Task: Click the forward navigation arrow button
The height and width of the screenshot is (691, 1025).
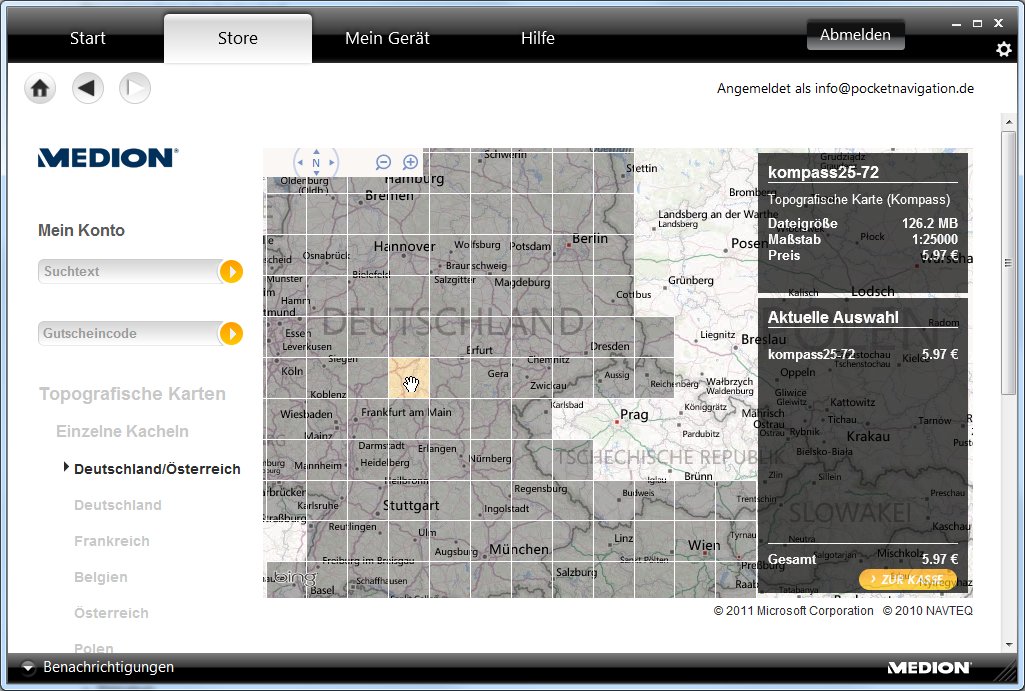Action: point(135,89)
